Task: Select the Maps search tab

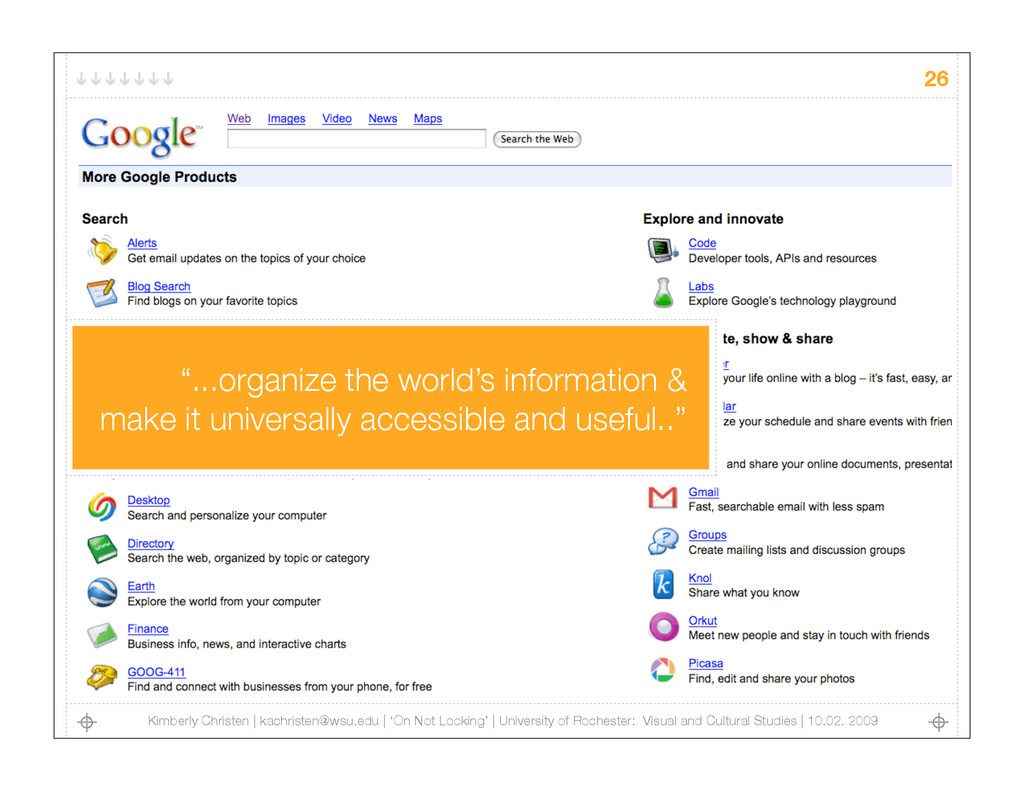Action: 428,118
